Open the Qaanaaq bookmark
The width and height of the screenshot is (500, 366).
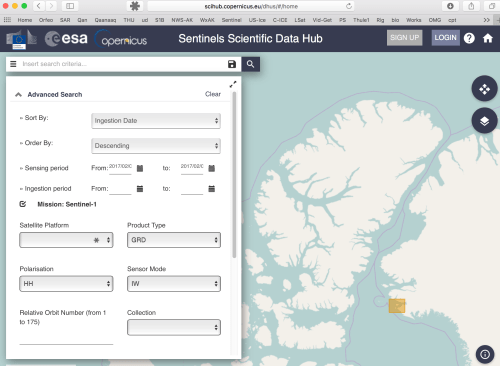(x=105, y=20)
